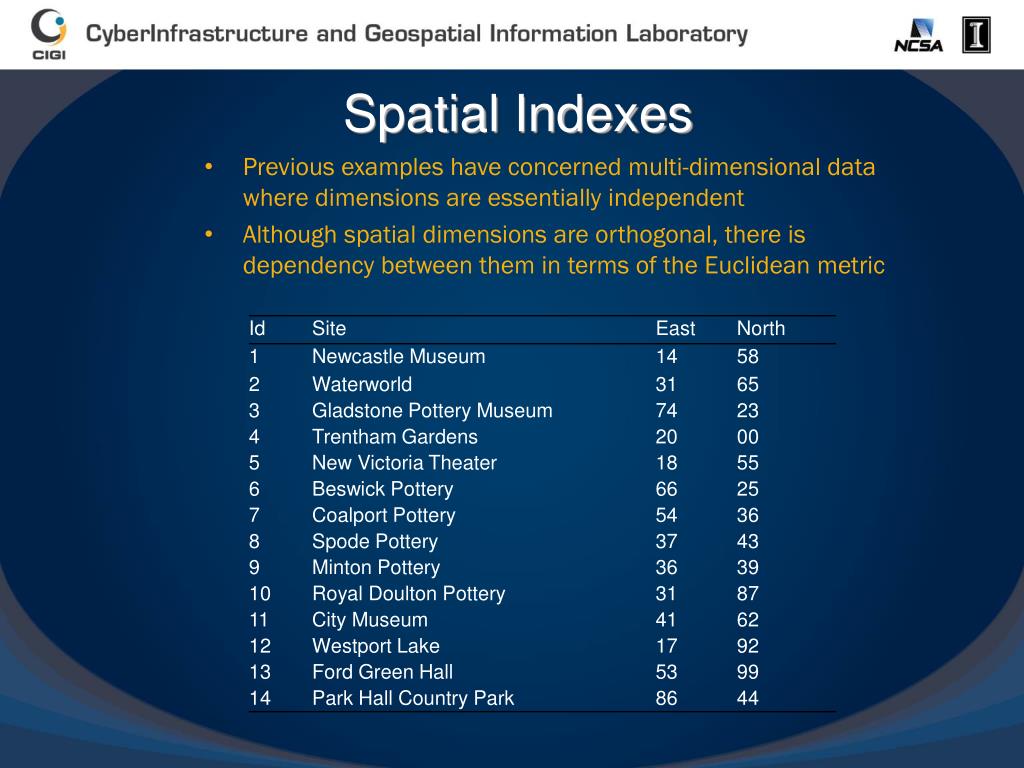The height and width of the screenshot is (768, 1024).
Task: Click East value 41 for City Museum
Action: [x=666, y=620]
